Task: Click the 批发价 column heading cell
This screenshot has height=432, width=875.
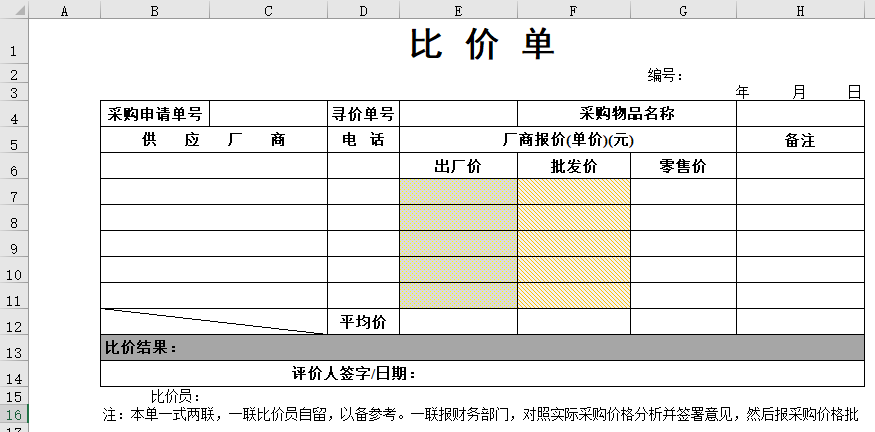Action: 574,166
